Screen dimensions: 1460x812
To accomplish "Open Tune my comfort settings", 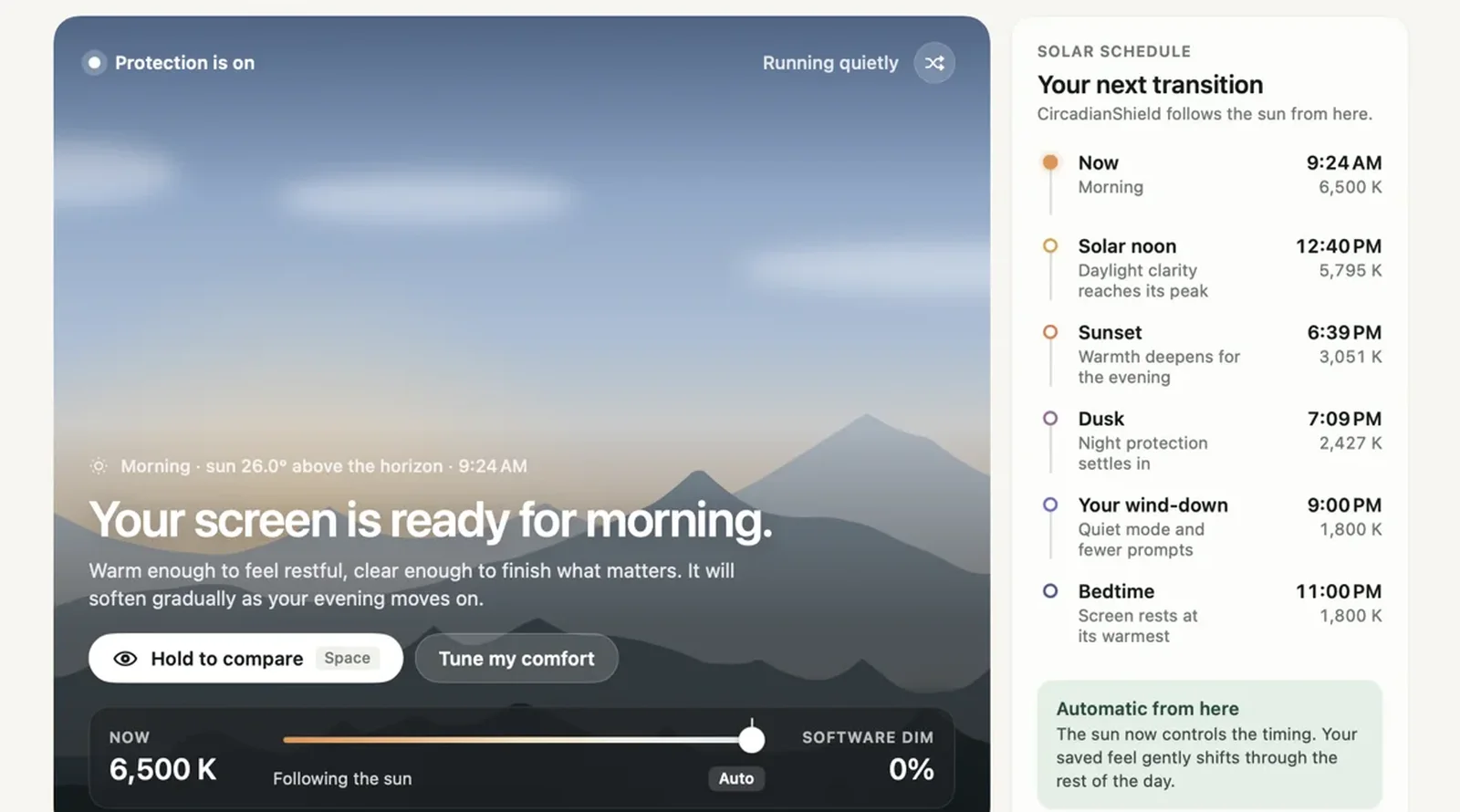I will (516, 659).
